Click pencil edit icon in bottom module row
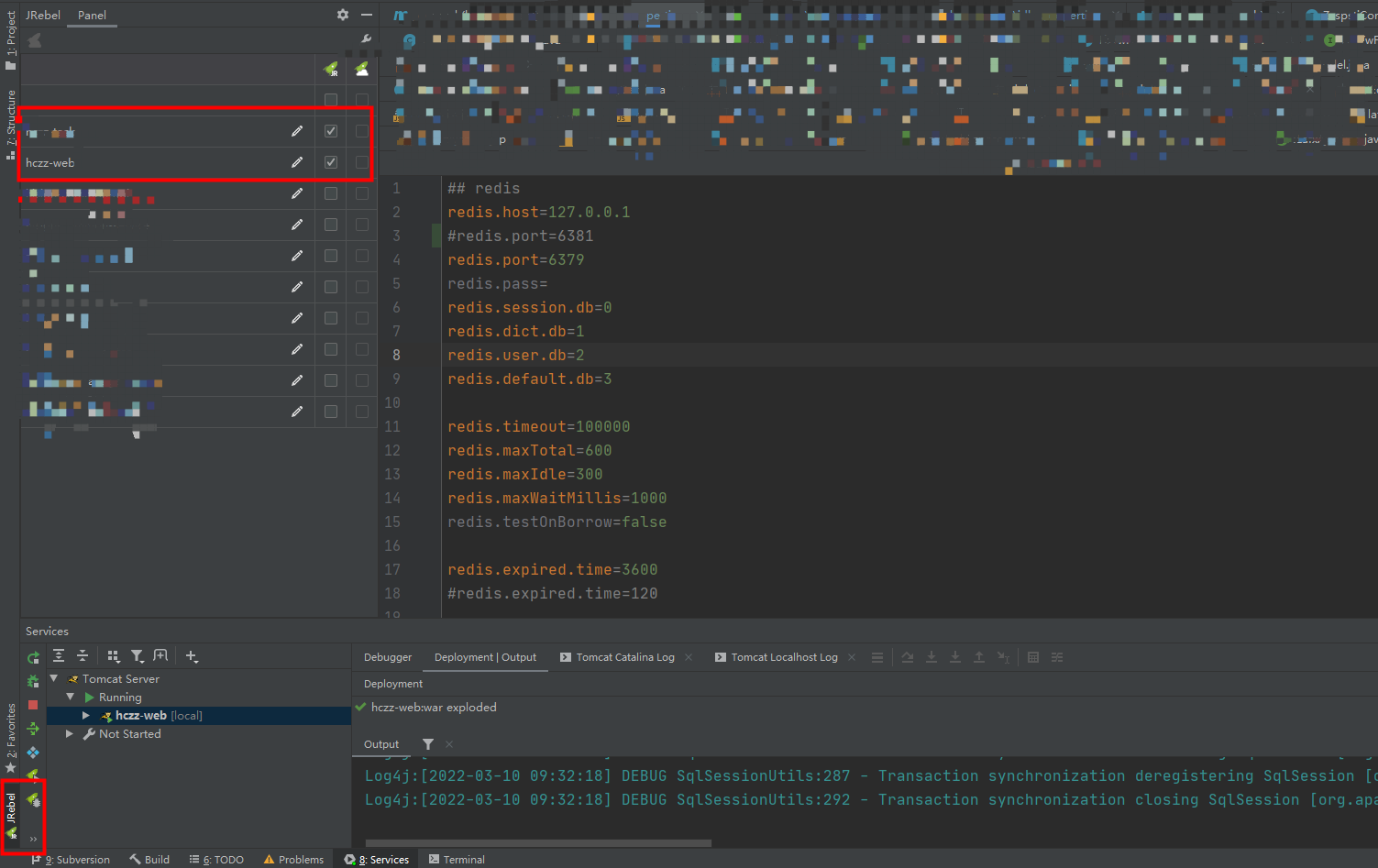Viewport: 1378px width, 868px height. [297, 412]
